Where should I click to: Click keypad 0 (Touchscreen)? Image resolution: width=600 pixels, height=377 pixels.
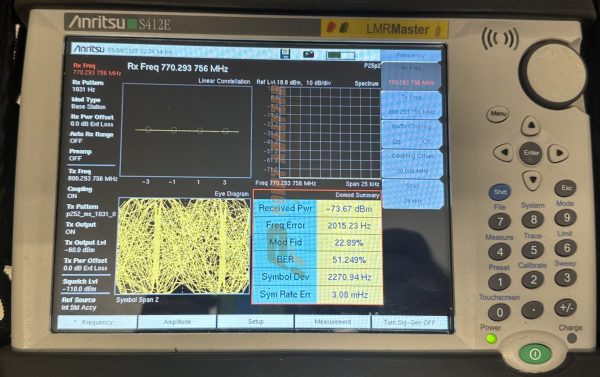[499, 312]
